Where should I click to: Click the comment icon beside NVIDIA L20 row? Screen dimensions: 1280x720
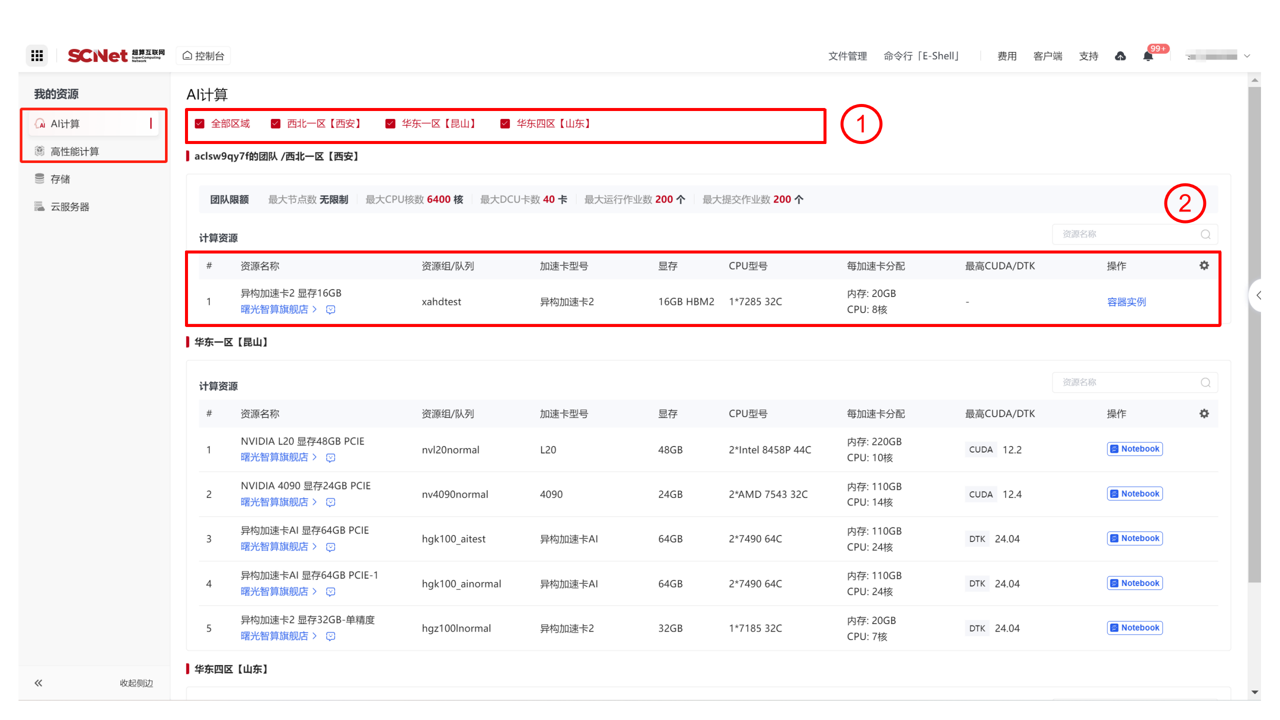coord(331,458)
